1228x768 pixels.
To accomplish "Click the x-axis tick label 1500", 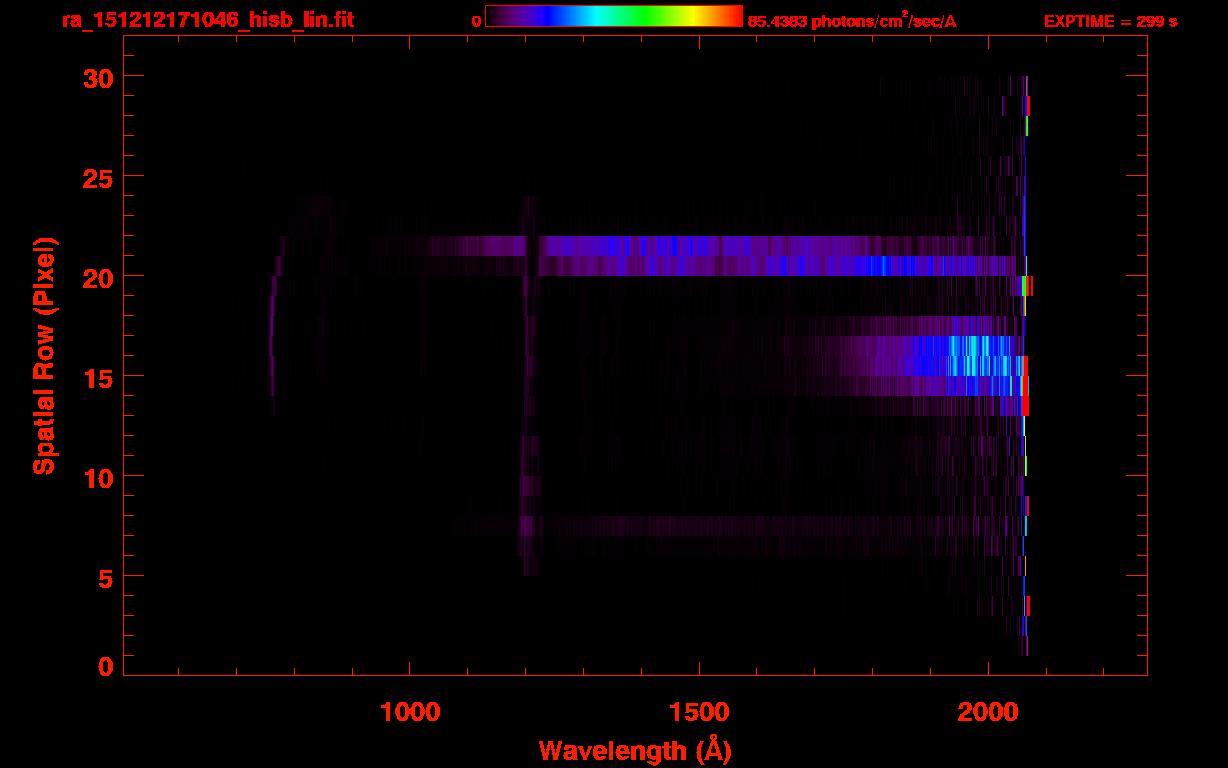I will [x=699, y=712].
